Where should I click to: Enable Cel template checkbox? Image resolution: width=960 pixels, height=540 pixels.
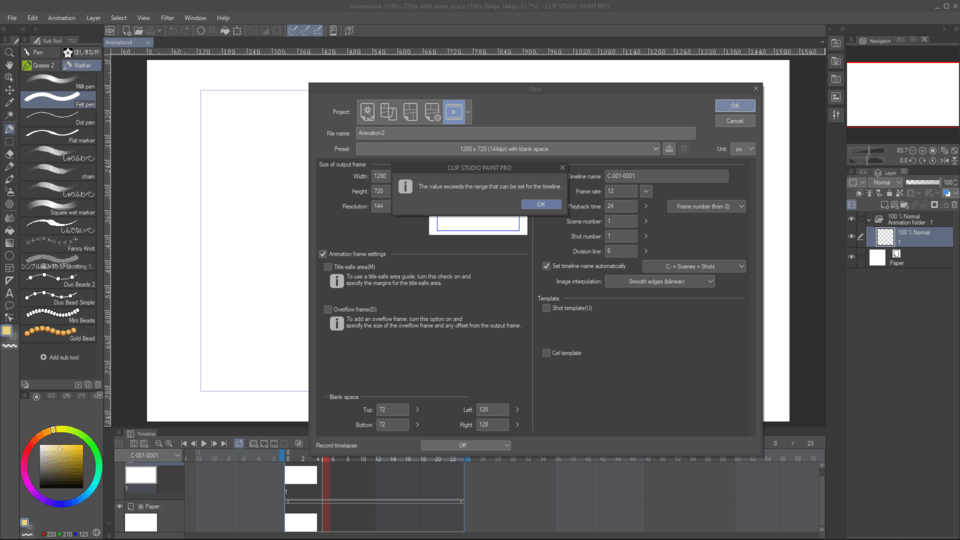point(546,353)
